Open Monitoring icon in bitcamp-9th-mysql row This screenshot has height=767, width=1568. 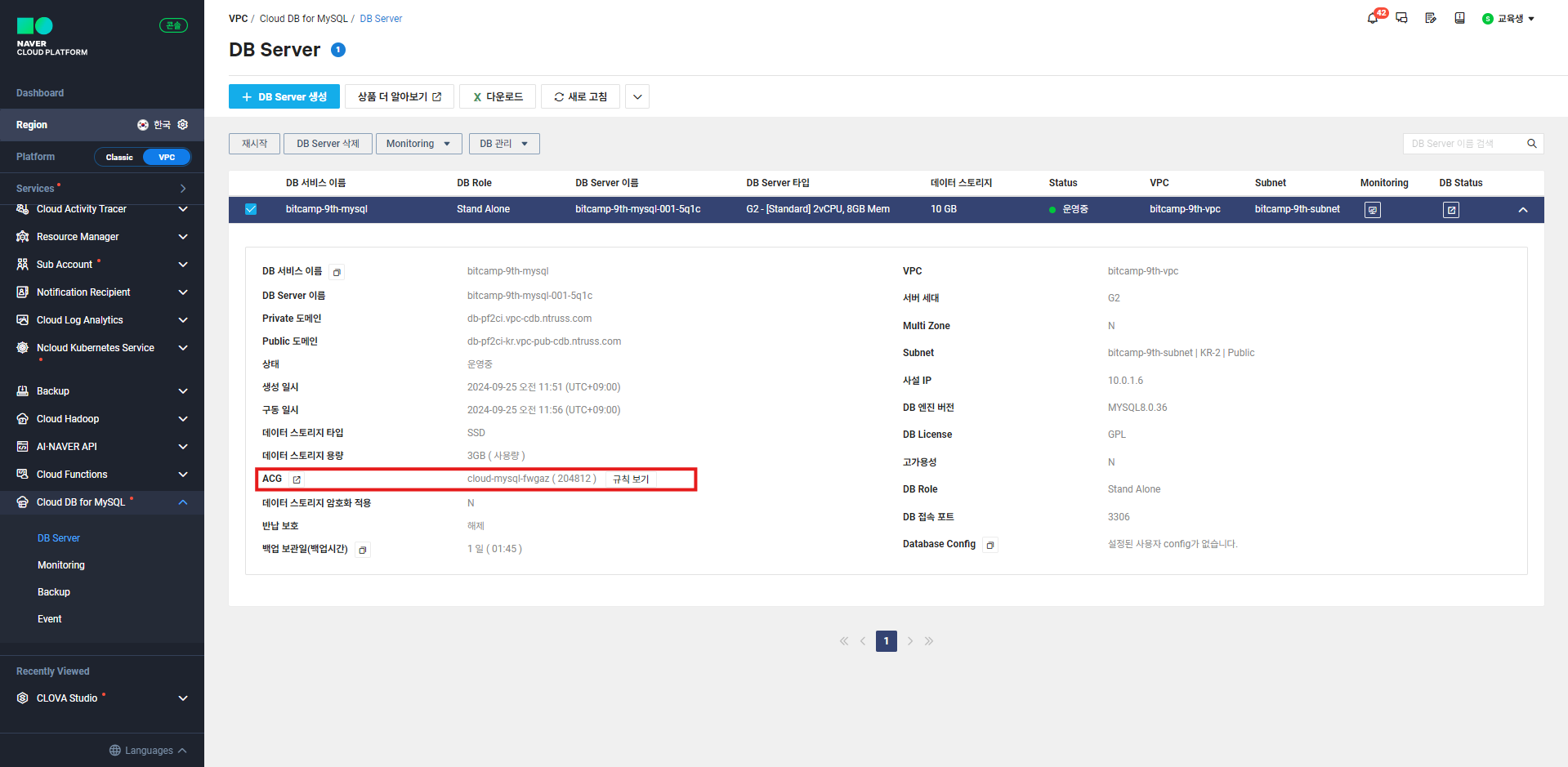coord(1373,210)
